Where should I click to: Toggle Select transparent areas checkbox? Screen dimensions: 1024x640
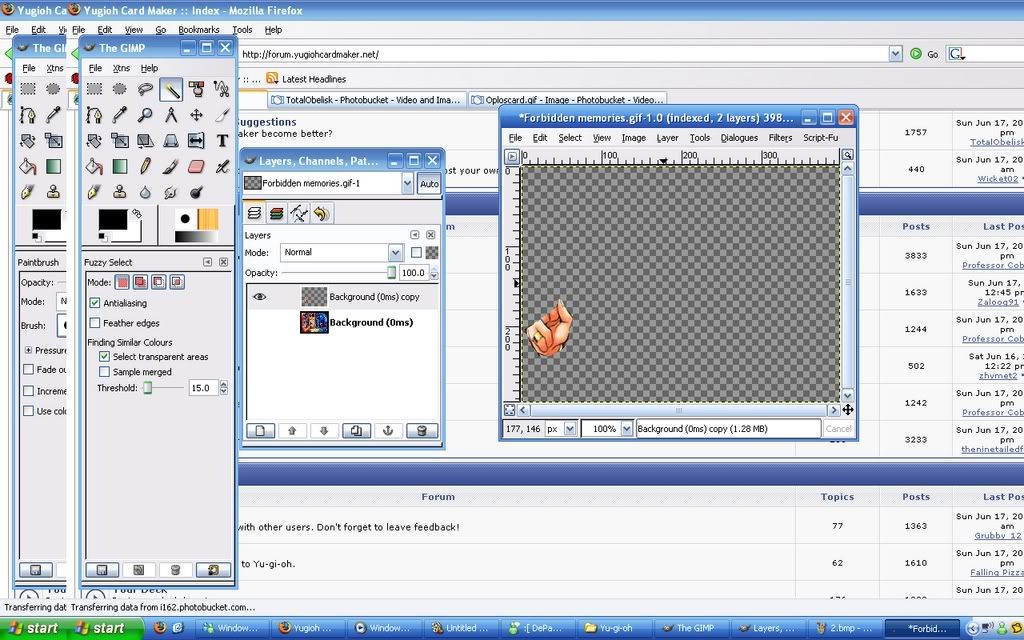[x=104, y=357]
